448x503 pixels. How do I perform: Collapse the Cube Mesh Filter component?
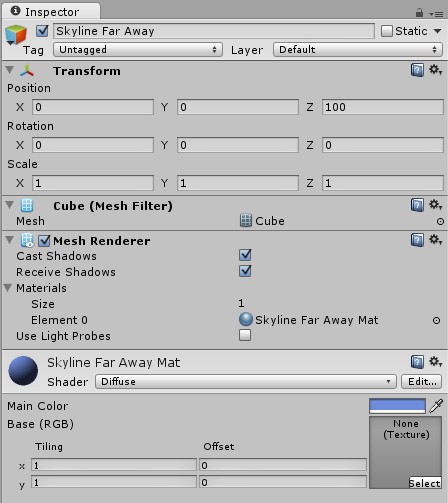point(9,205)
